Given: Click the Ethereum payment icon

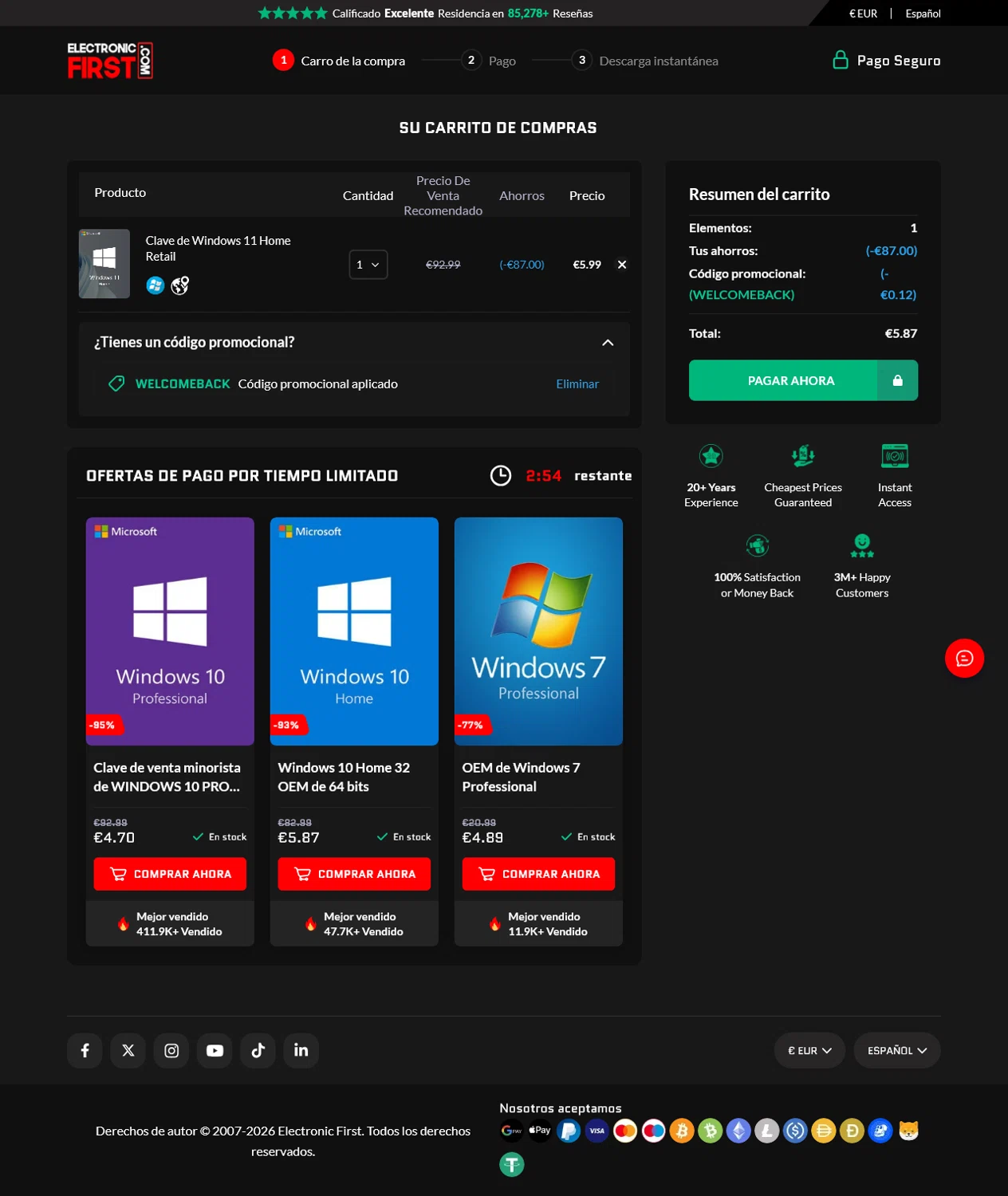Looking at the screenshot, I should pos(738,1131).
